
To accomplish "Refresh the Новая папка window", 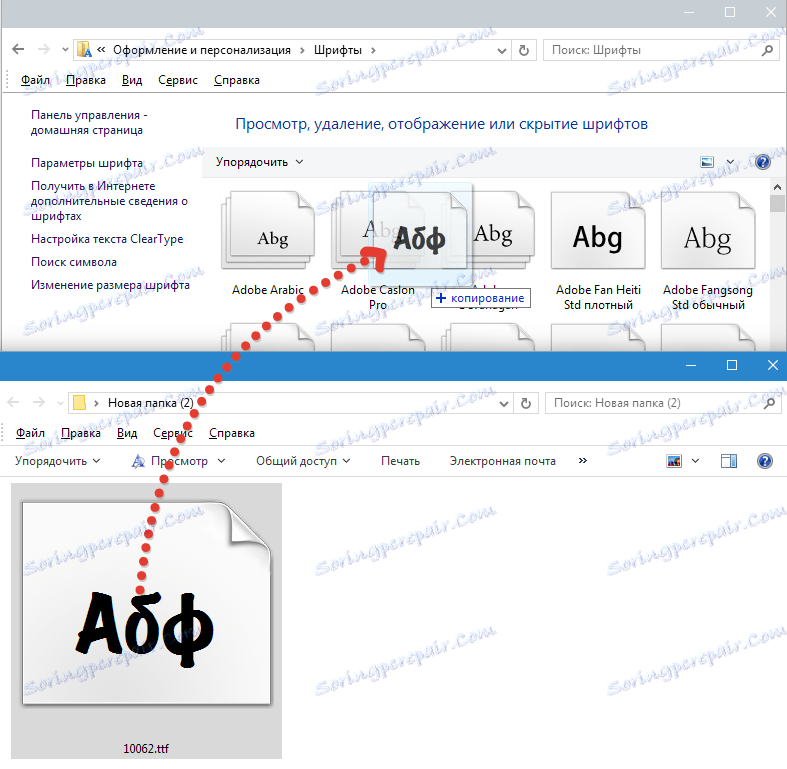I will [526, 403].
